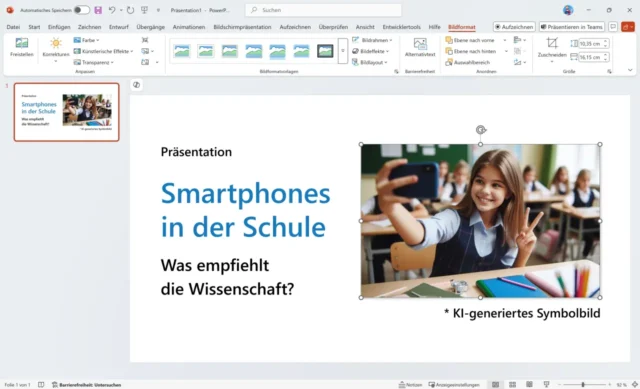Viewport: 640px width, 389px height.
Task: Click Ebene nach vorne
Action: (x=470, y=40)
